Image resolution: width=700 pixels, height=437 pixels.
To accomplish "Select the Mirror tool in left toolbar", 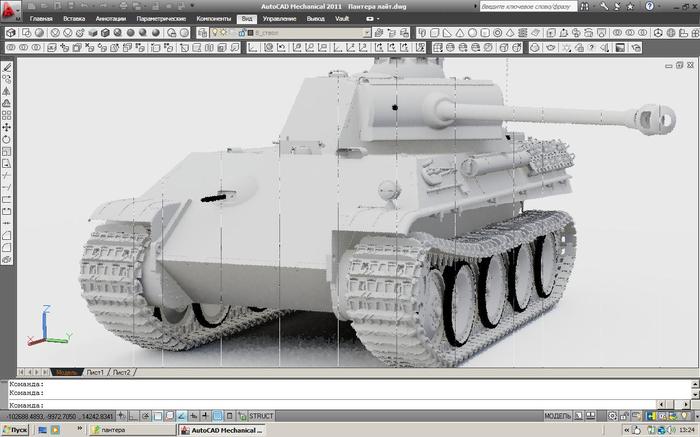I will coord(7,90).
